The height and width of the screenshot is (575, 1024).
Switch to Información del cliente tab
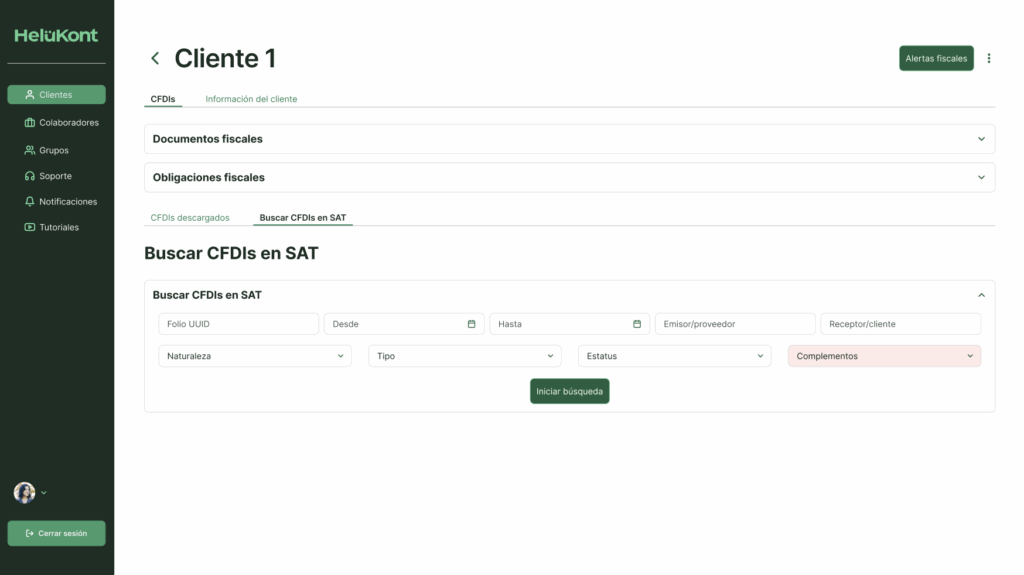pyautogui.click(x=251, y=99)
